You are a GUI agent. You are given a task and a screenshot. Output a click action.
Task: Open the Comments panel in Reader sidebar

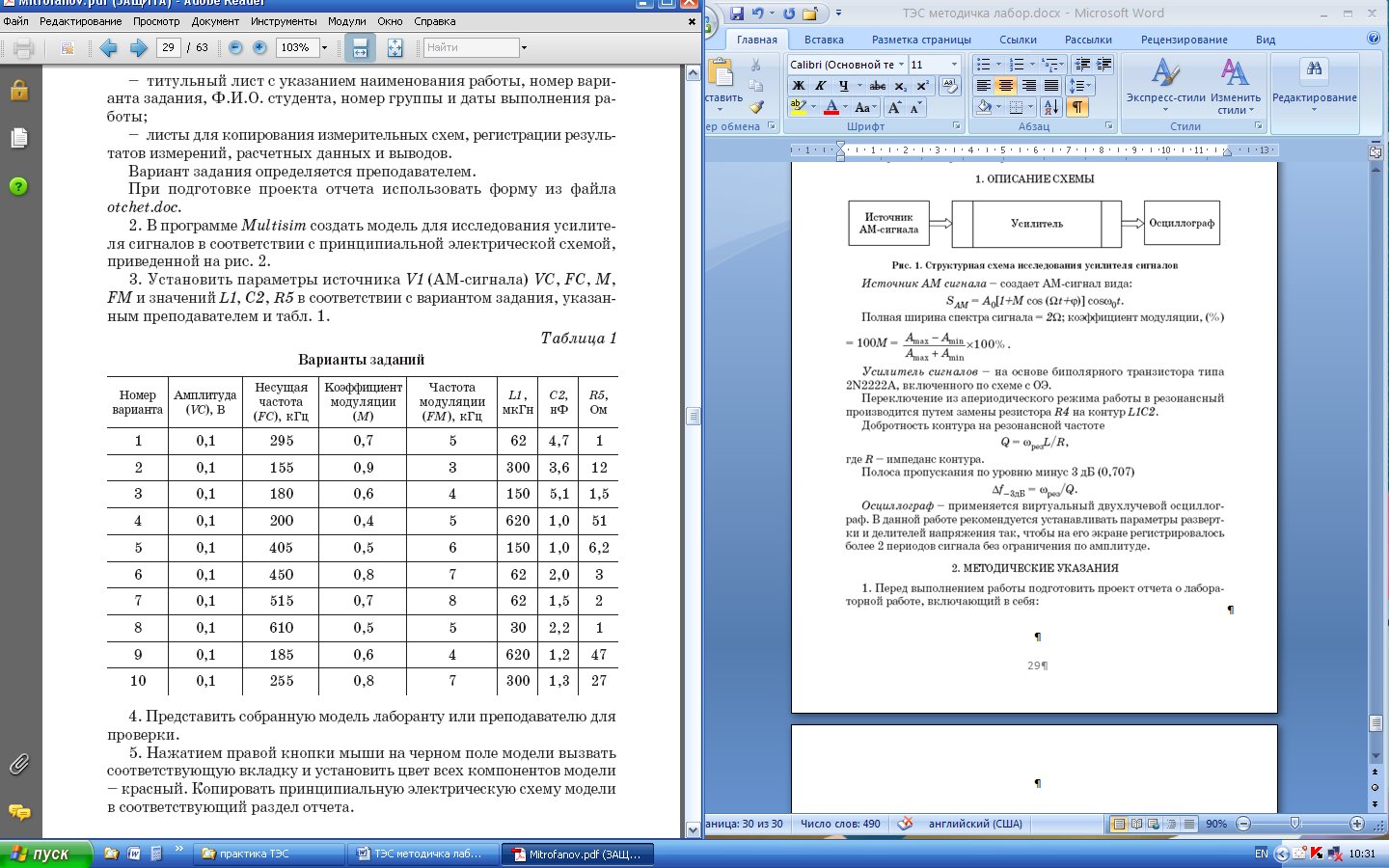tap(18, 812)
